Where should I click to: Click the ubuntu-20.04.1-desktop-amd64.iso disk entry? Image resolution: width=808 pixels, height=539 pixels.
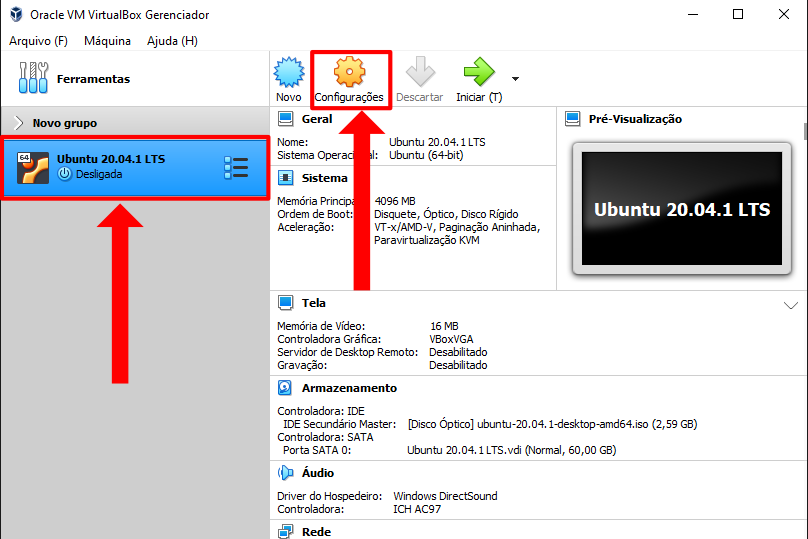pos(552,424)
